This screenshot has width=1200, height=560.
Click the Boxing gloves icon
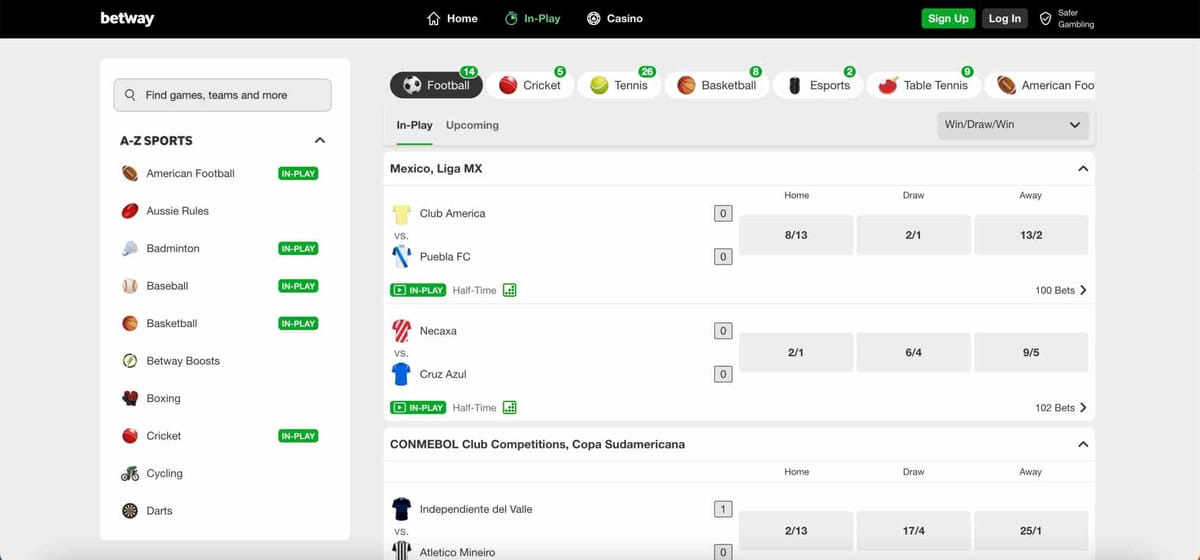pyautogui.click(x=130, y=398)
